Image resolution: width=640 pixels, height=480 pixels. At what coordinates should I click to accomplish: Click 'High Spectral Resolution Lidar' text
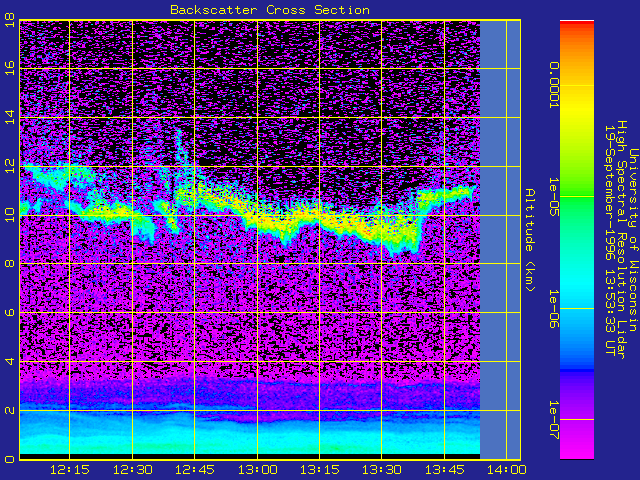[x=621, y=240]
